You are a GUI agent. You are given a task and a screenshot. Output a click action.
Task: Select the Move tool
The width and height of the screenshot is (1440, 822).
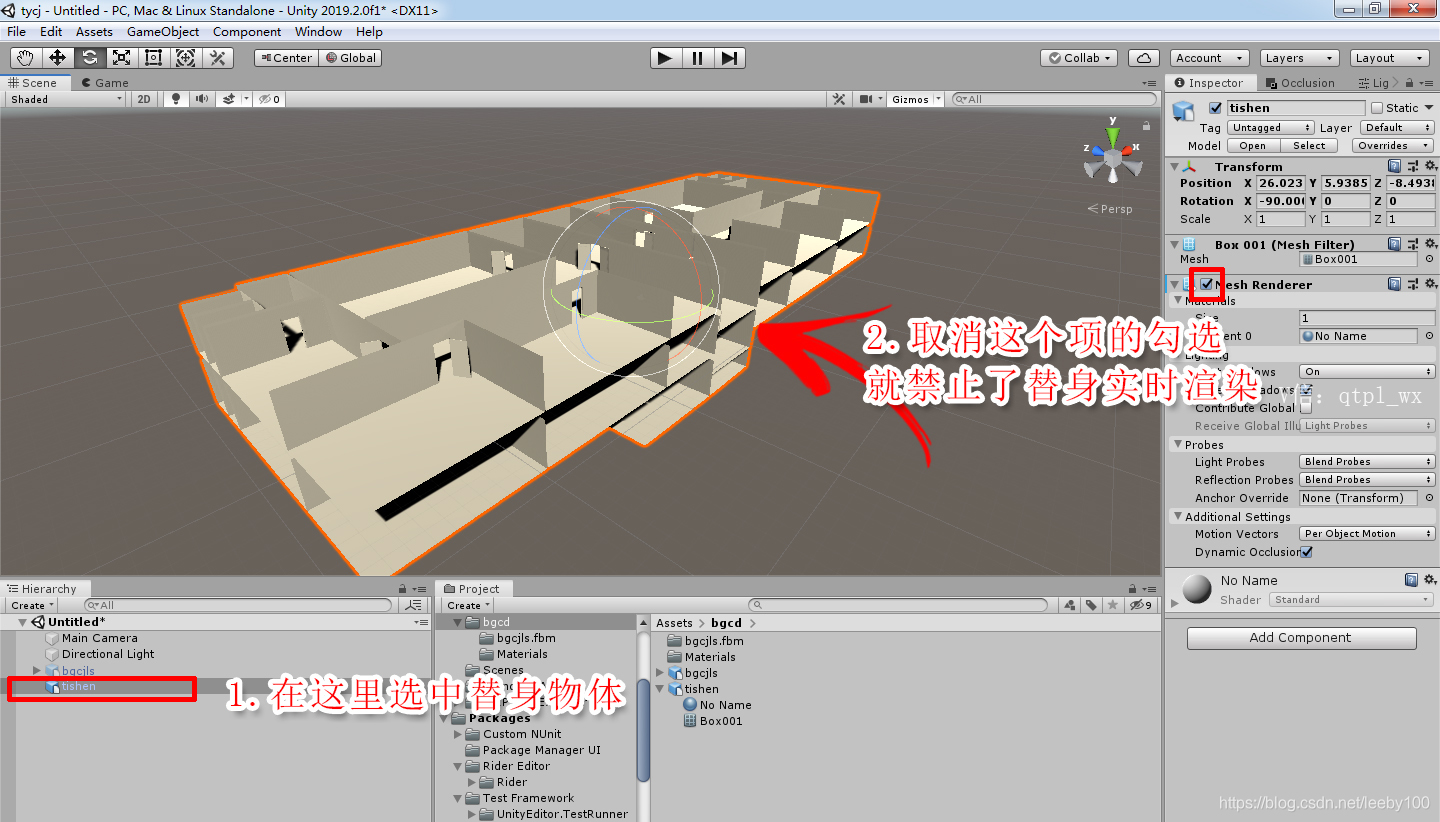pos(57,57)
